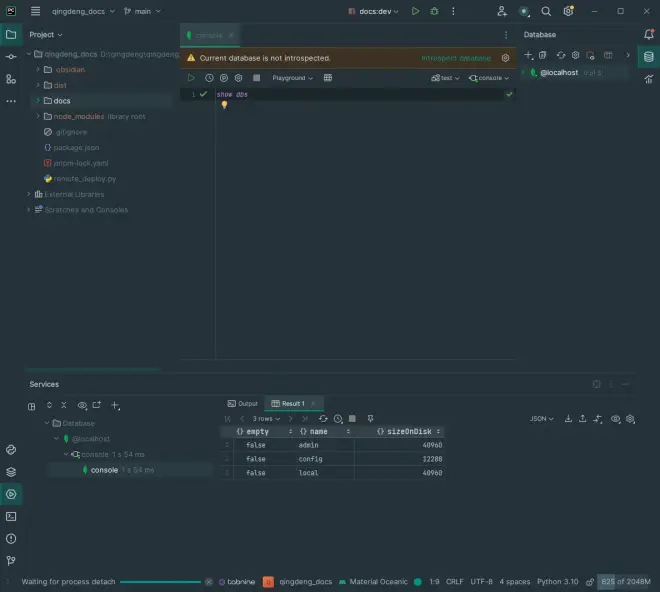Toggle Services view options eye icon
The image size is (660, 592).
coord(82,405)
